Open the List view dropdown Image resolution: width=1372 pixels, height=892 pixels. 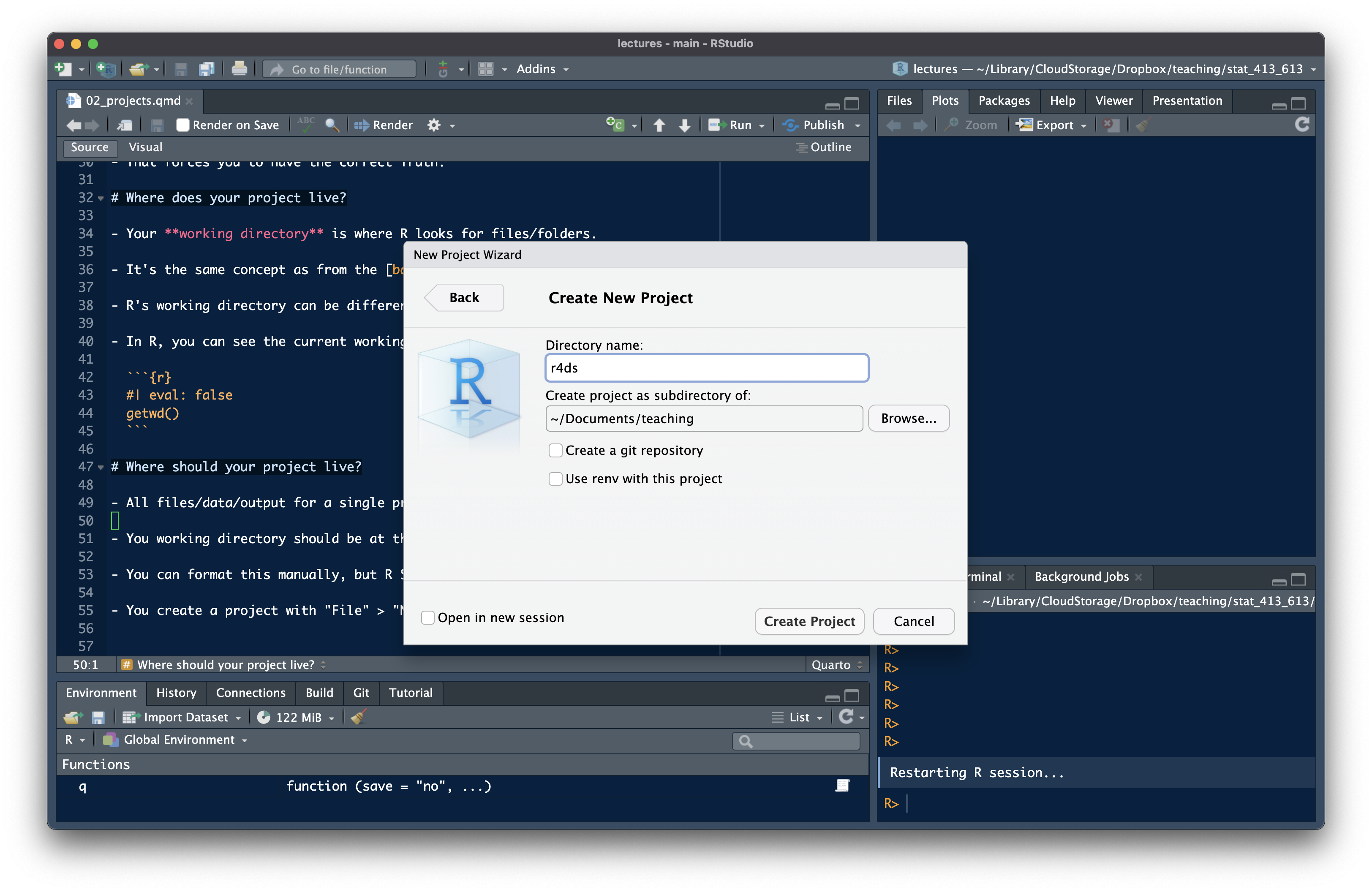pyautogui.click(x=797, y=718)
